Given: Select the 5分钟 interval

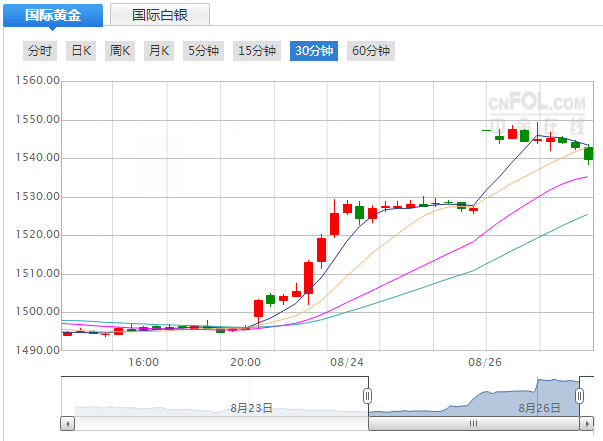Looking at the screenshot, I should click(x=203, y=51).
